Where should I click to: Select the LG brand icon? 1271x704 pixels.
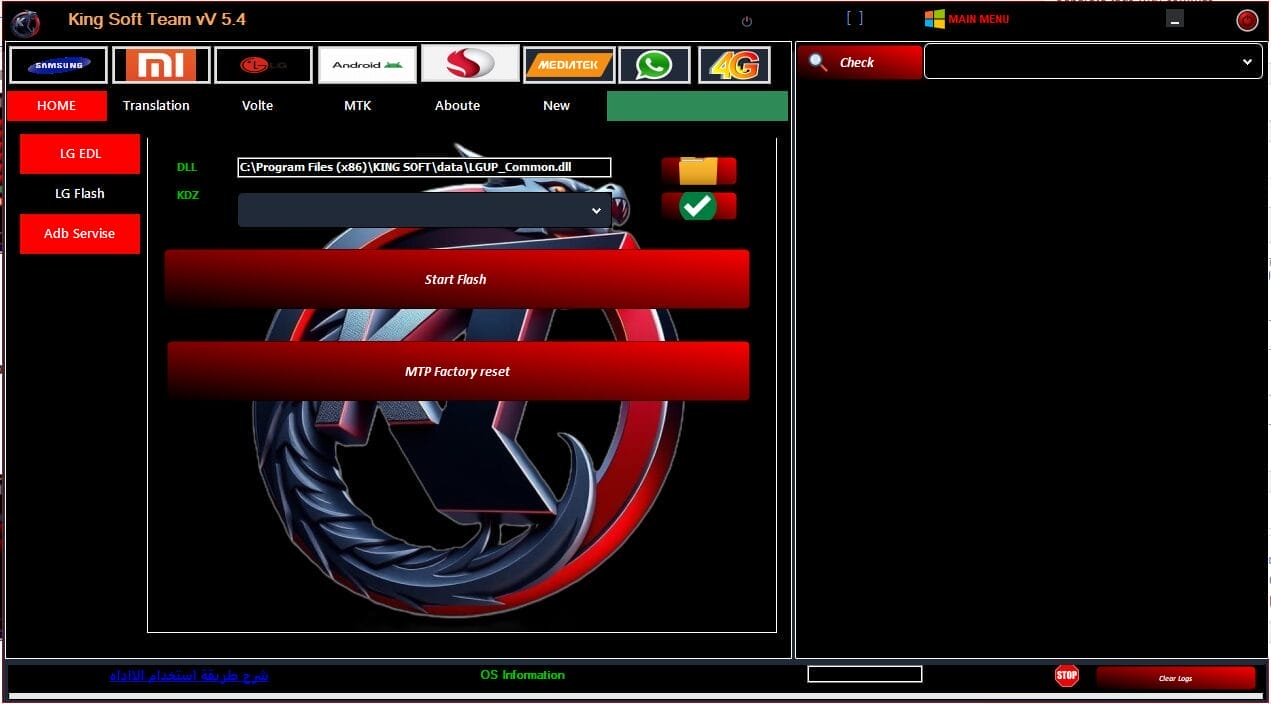click(263, 65)
